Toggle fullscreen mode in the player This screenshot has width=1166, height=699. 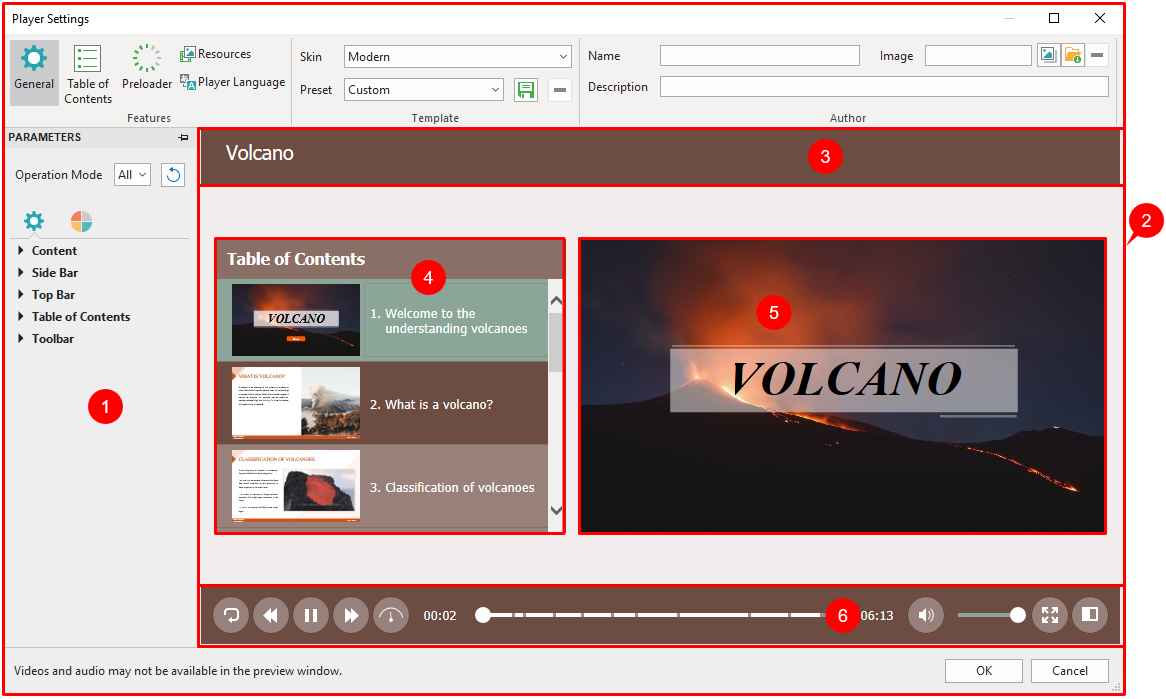[1050, 615]
